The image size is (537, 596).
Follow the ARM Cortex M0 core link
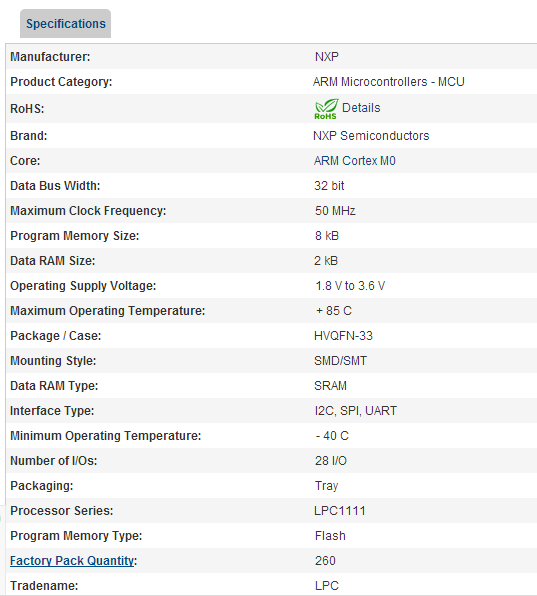click(x=355, y=161)
